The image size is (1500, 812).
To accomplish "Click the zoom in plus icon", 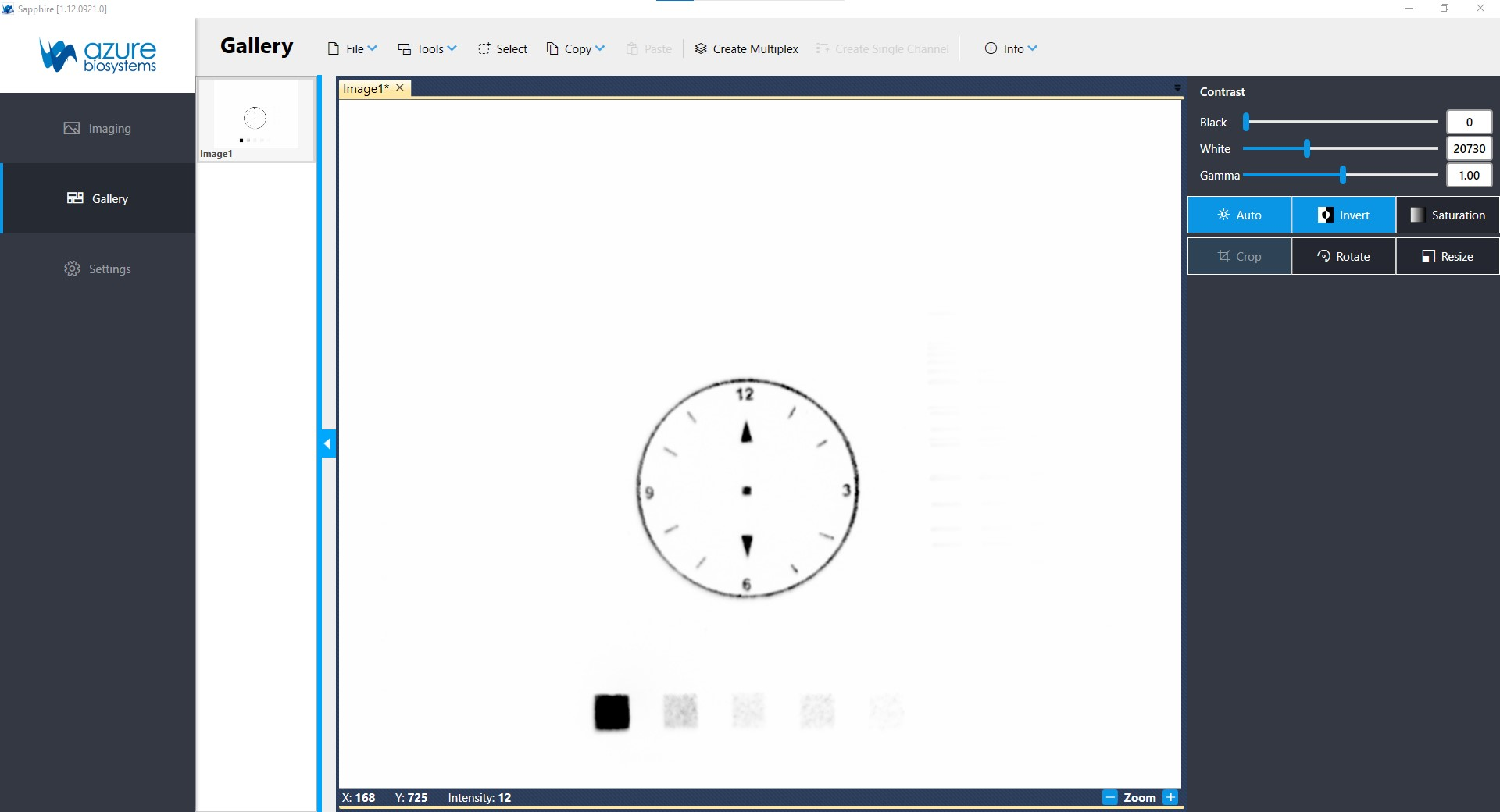I will click(1170, 797).
